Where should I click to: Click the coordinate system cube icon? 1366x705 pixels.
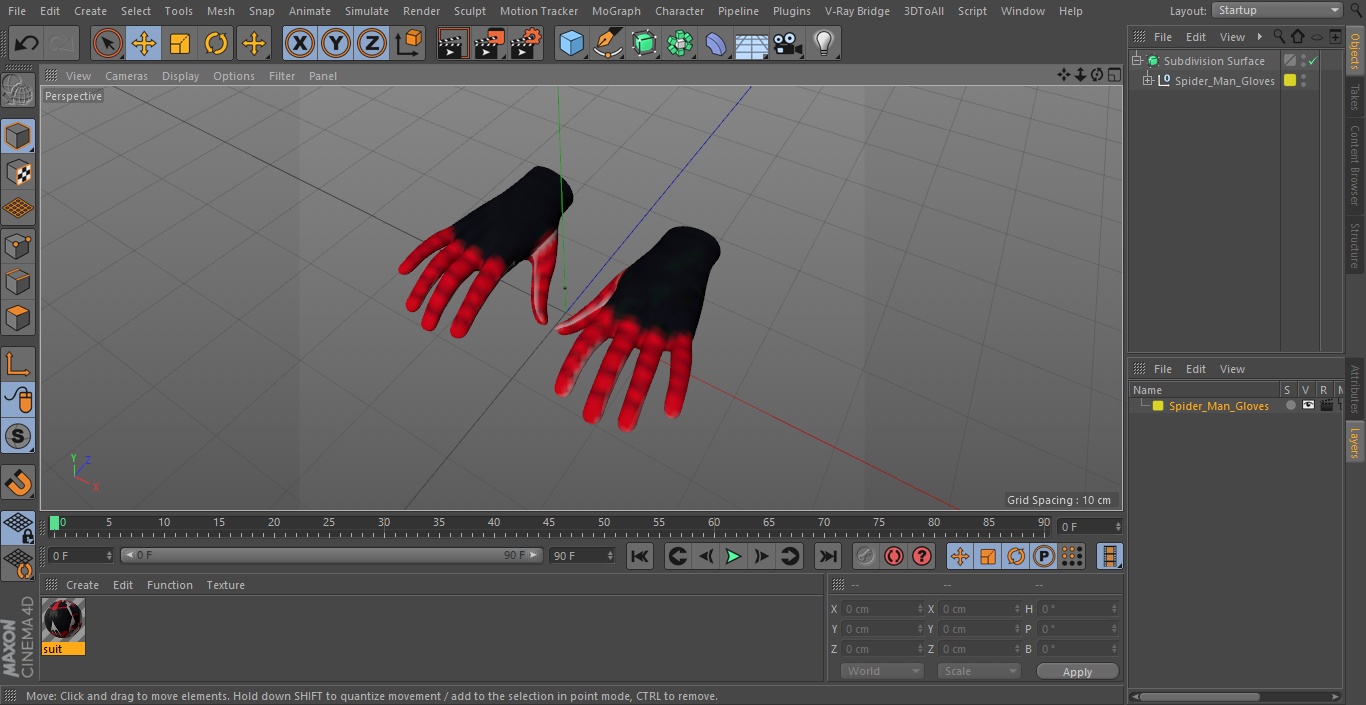(409, 43)
